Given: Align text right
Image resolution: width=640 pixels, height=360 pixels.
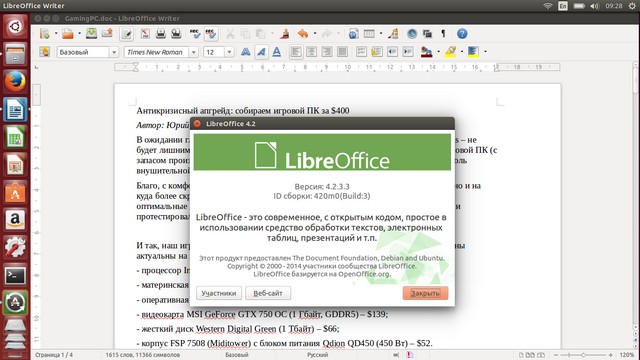Looking at the screenshot, I should click(327, 52).
